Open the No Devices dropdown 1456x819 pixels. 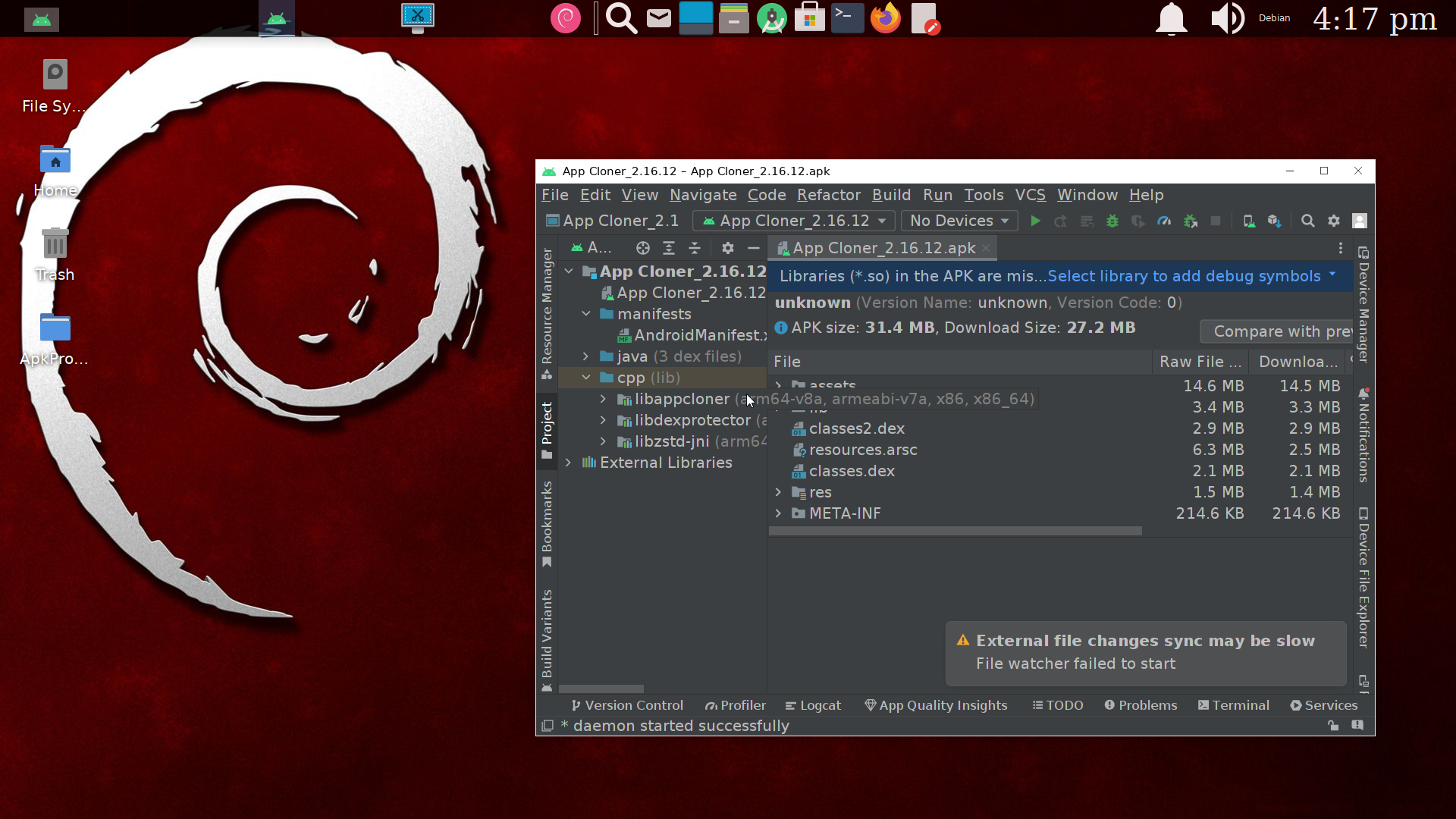click(x=959, y=221)
